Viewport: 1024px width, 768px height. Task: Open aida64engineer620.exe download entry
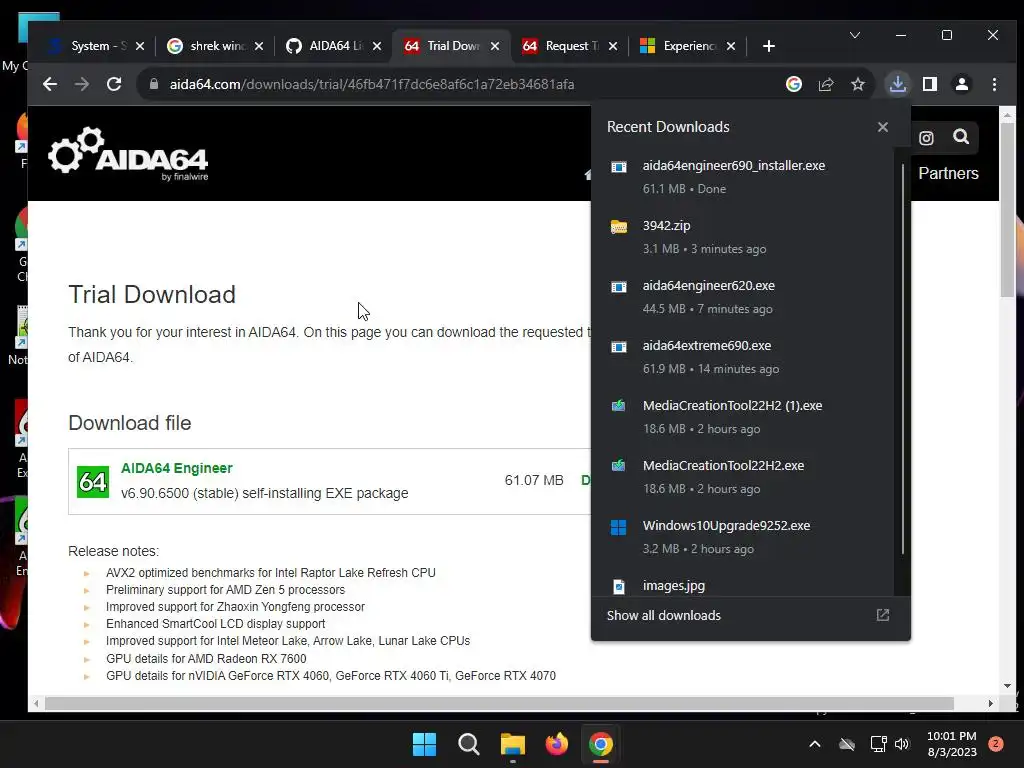point(744,297)
